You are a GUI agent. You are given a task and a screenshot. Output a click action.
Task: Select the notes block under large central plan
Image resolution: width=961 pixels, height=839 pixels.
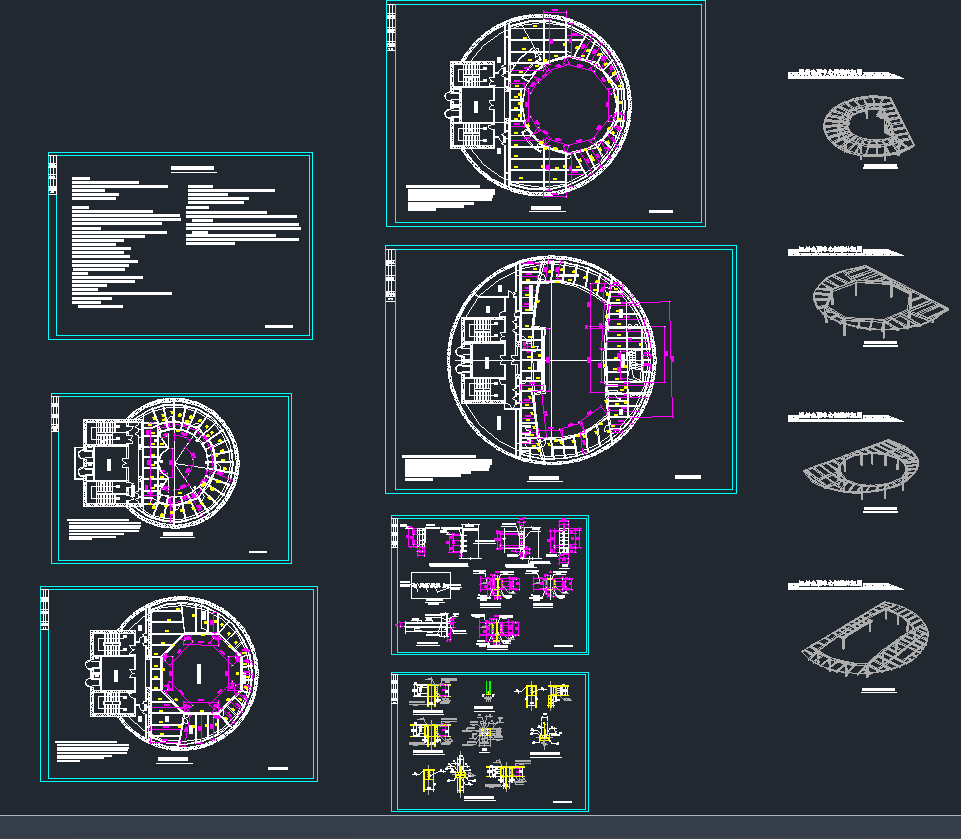(445, 469)
